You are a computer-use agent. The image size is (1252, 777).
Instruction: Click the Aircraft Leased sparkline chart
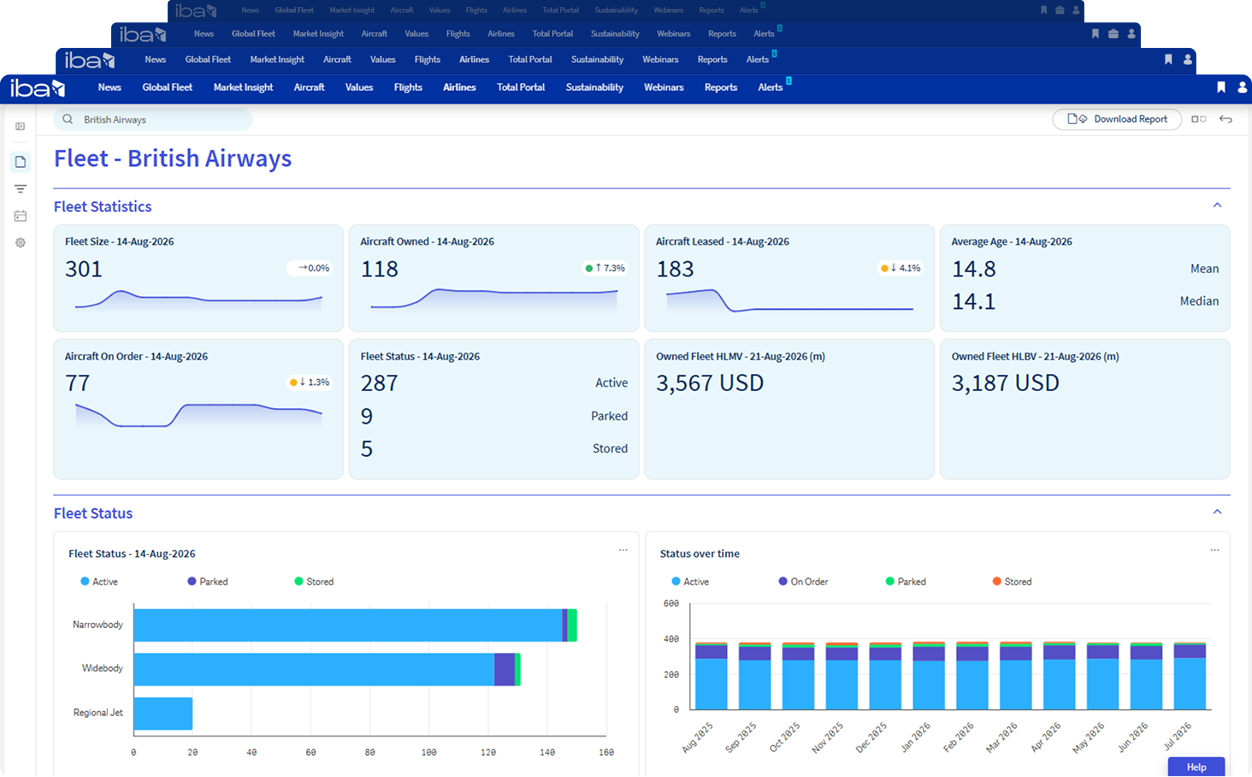tap(790, 299)
